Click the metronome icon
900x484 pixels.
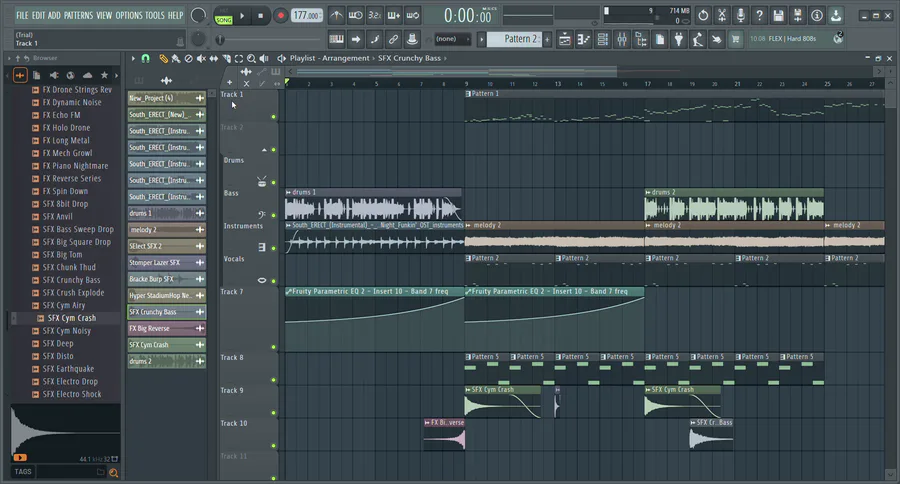point(336,16)
